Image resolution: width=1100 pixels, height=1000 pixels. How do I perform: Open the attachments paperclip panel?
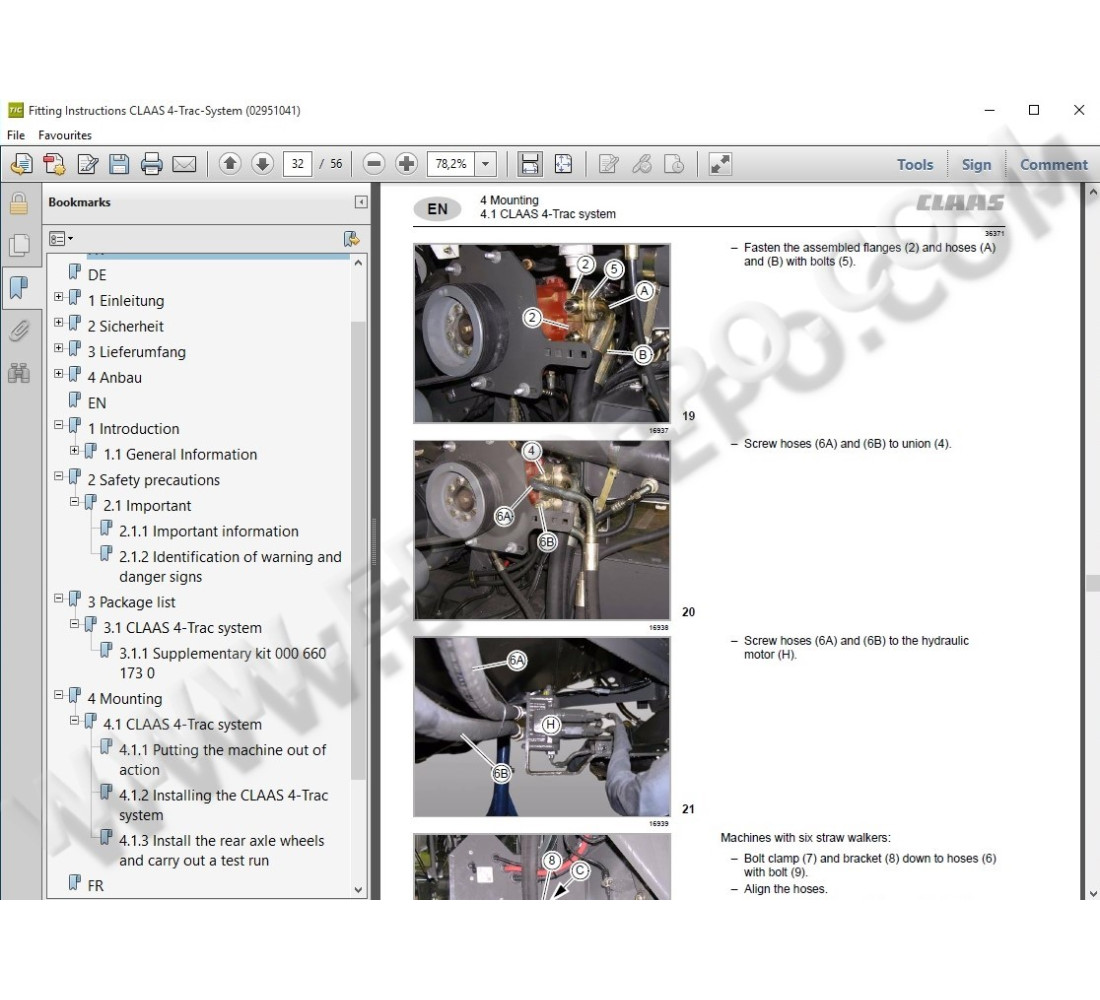(x=19, y=331)
